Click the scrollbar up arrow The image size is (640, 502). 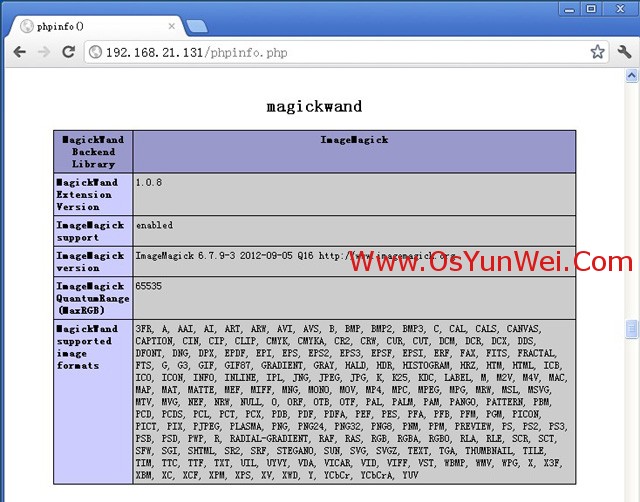click(632, 75)
